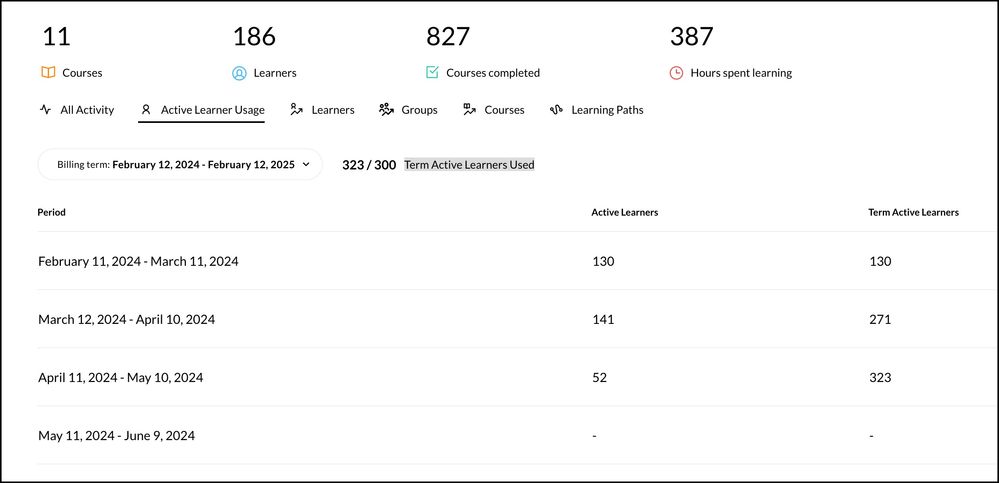999x483 pixels.
Task: Click the red clock Hours icon
Action: [x=676, y=73]
